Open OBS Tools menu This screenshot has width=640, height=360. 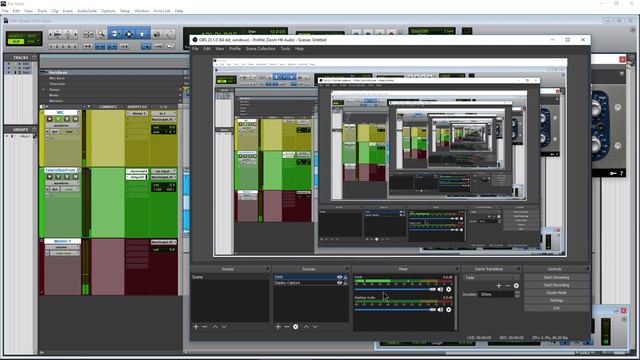tap(285, 49)
